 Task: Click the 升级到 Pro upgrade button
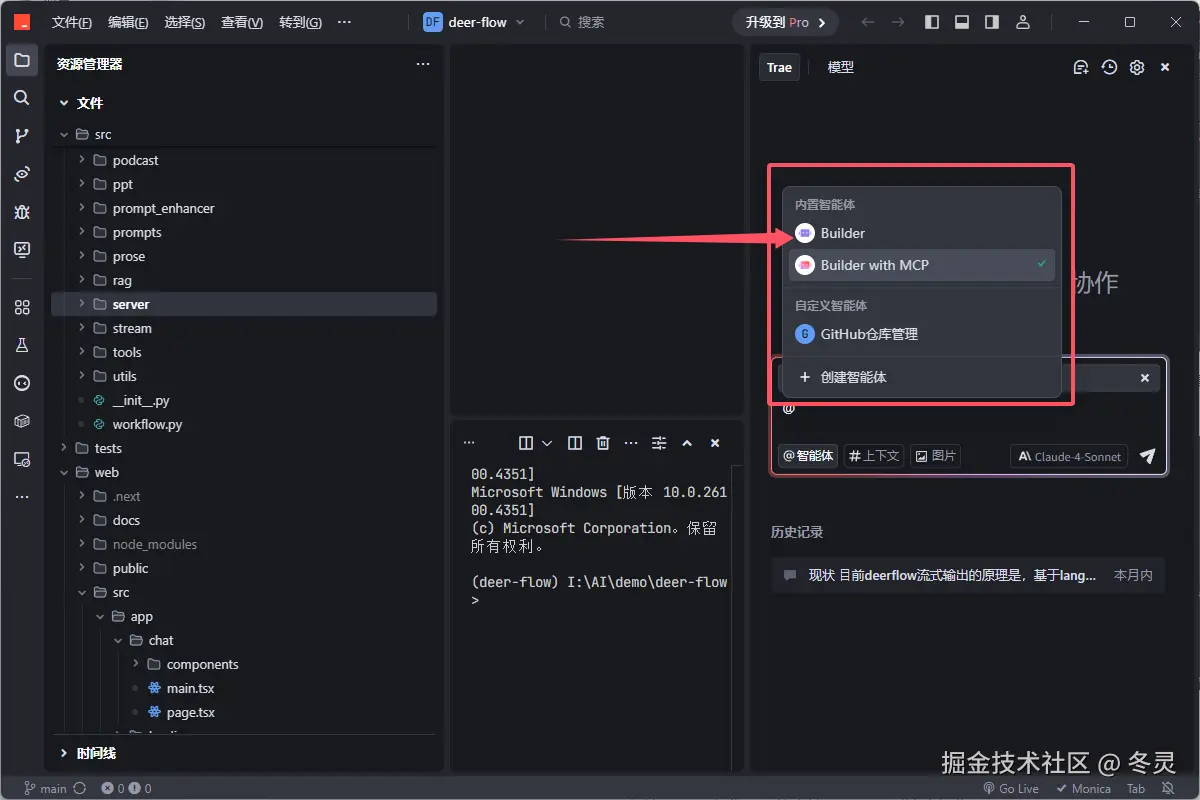pyautogui.click(x=785, y=22)
